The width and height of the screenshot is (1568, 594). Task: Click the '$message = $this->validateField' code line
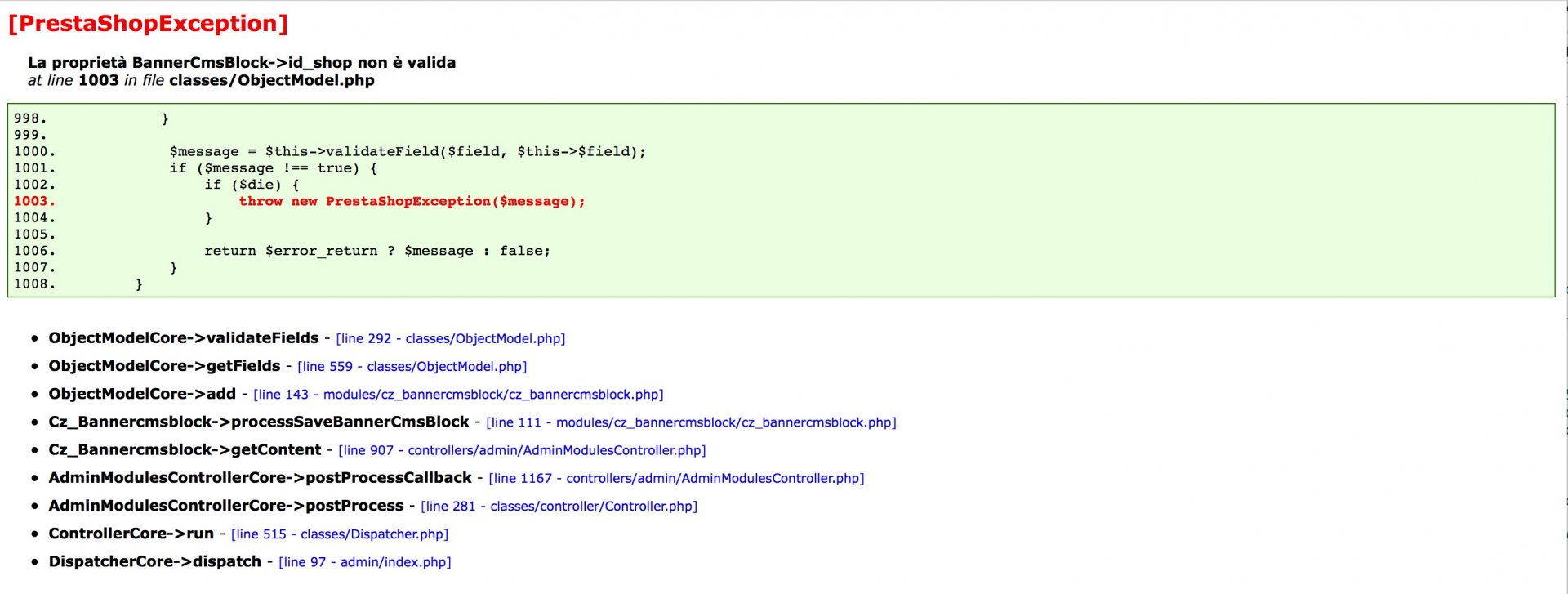pos(408,151)
